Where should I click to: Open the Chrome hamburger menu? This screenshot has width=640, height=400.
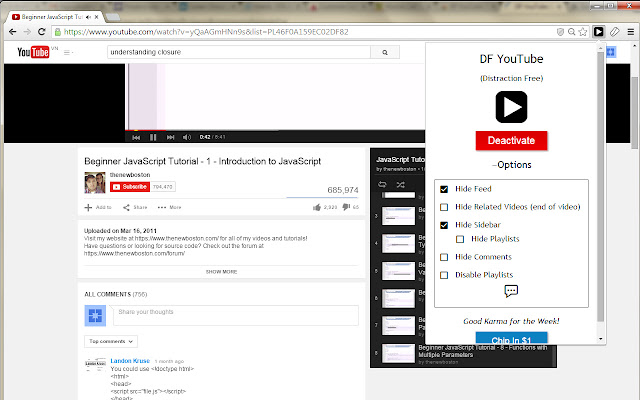(630, 32)
